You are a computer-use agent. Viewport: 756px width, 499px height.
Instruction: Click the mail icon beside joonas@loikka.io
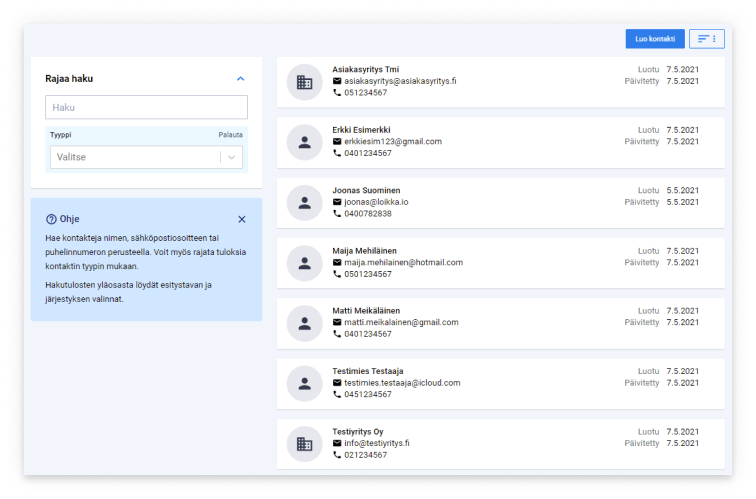pos(337,202)
